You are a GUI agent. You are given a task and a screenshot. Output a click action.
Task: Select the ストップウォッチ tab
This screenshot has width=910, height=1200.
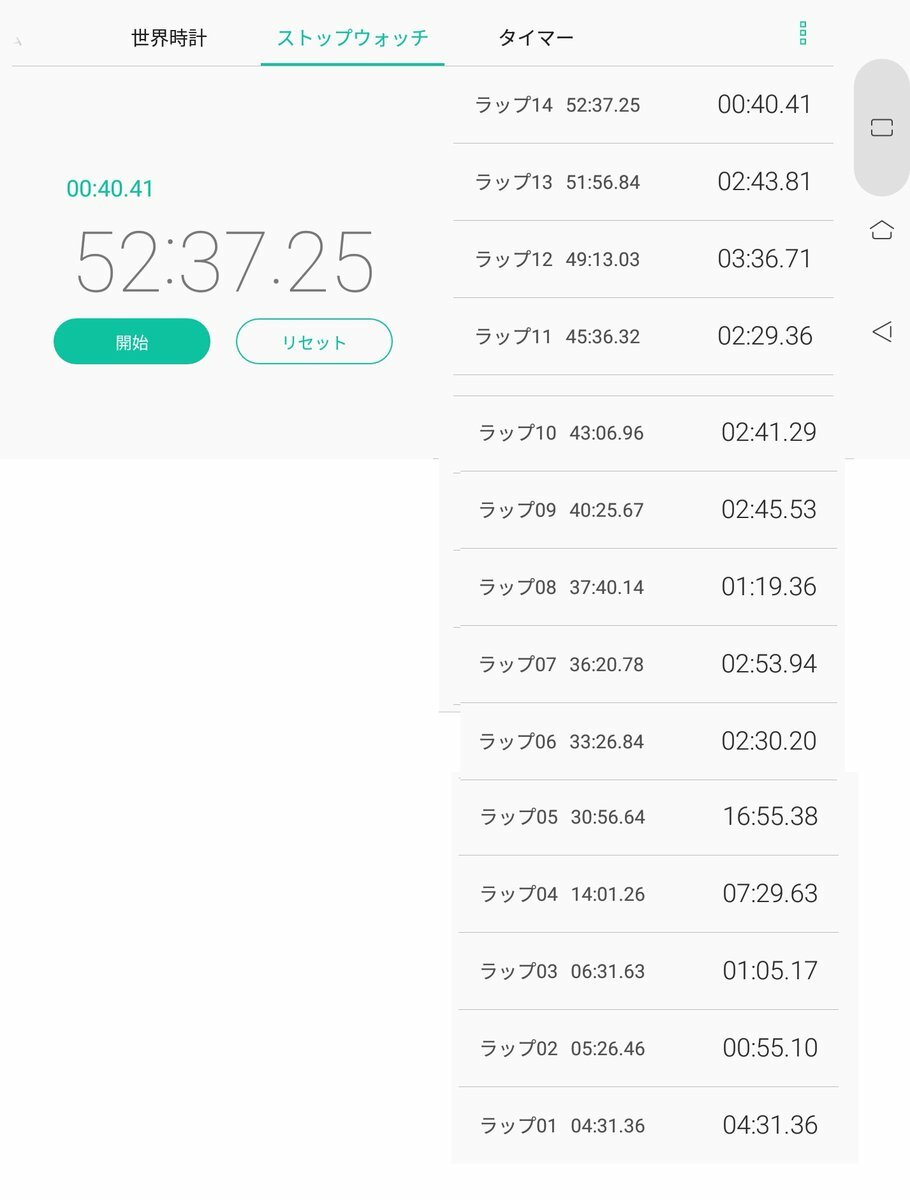click(352, 39)
